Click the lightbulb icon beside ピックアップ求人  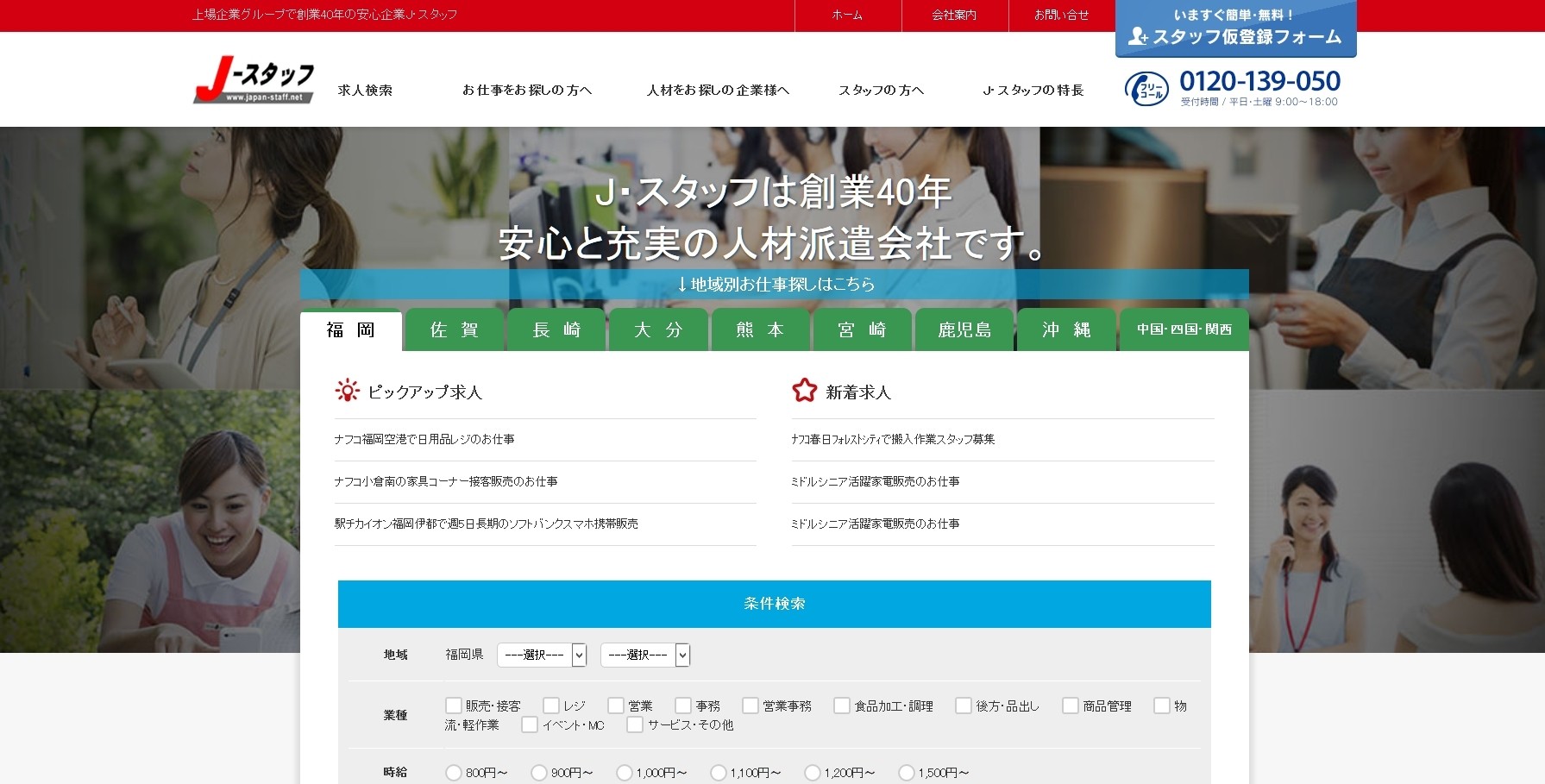tap(349, 391)
